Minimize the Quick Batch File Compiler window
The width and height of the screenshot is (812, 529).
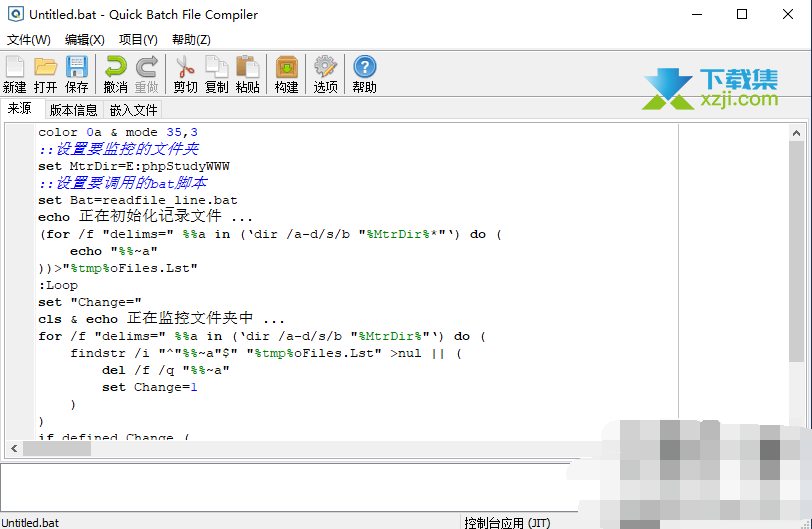coord(697,14)
